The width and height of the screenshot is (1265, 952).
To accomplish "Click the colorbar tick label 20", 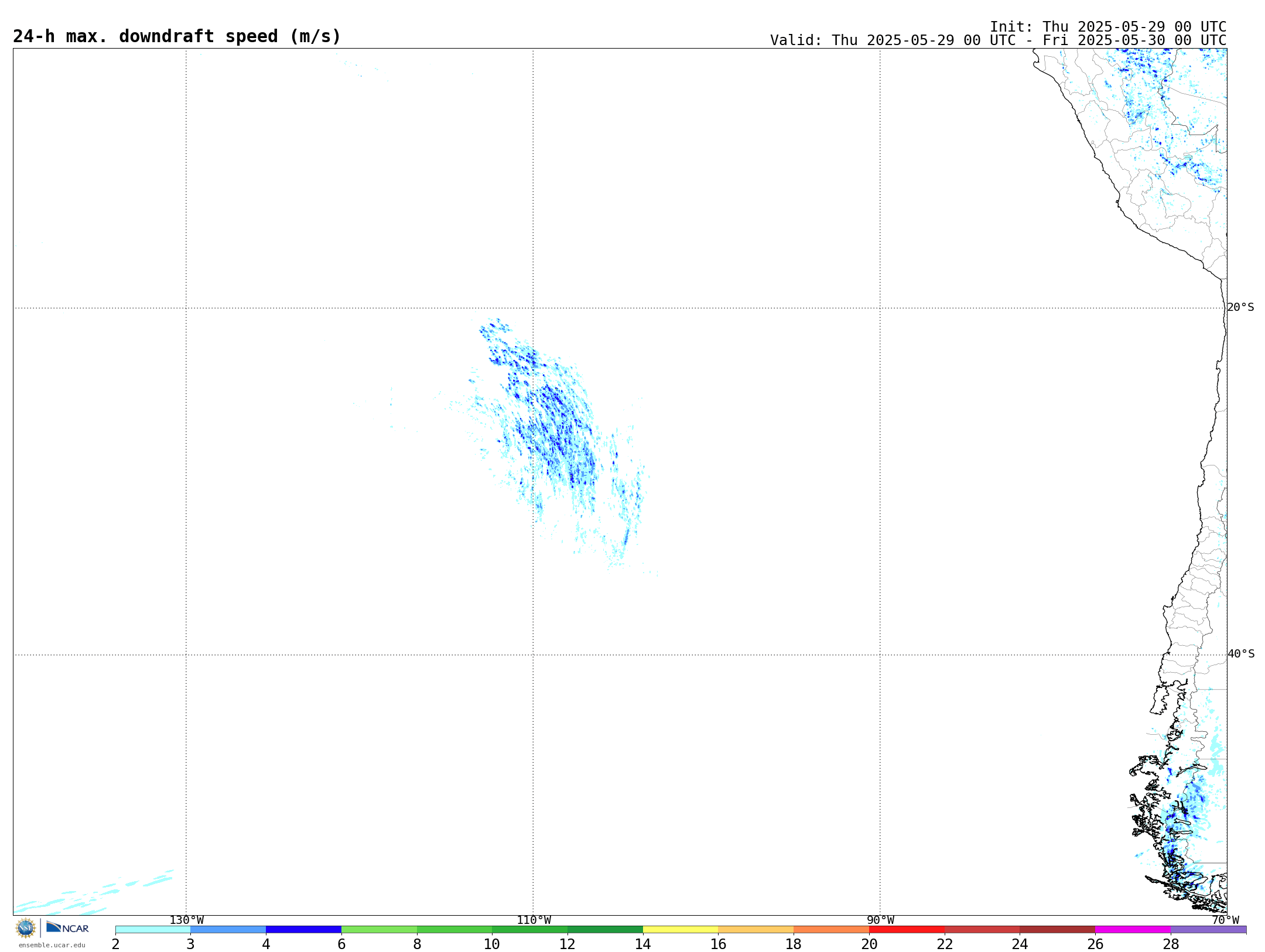I will coord(869,944).
